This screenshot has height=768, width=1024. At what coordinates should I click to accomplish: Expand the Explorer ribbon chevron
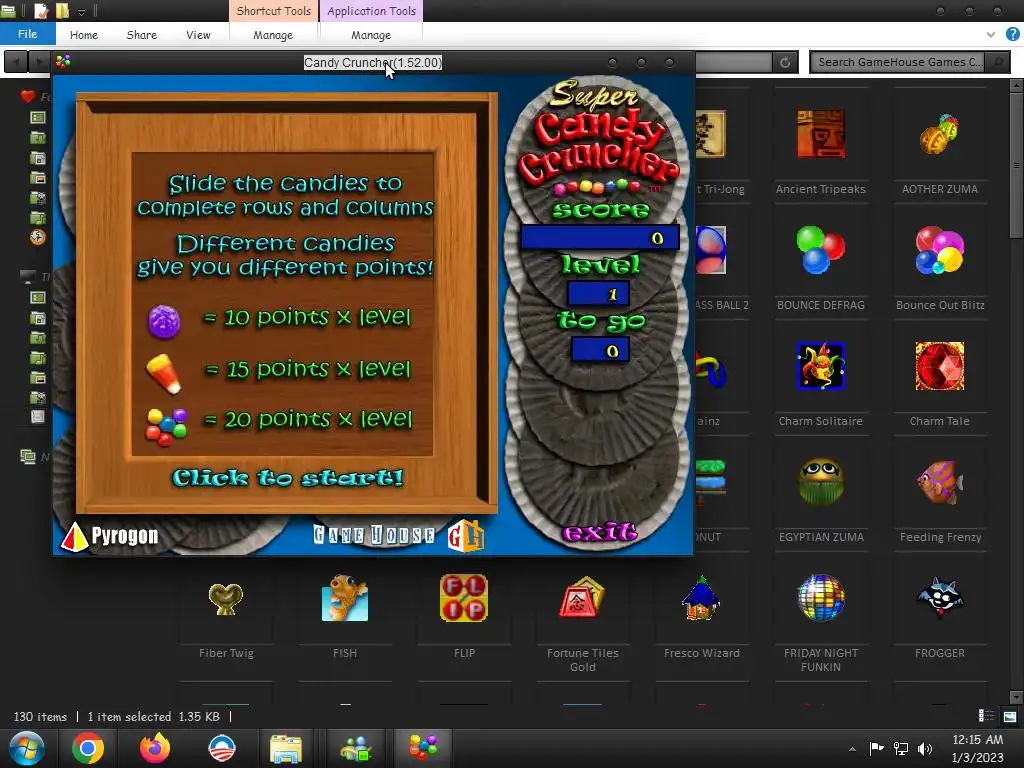click(x=991, y=35)
